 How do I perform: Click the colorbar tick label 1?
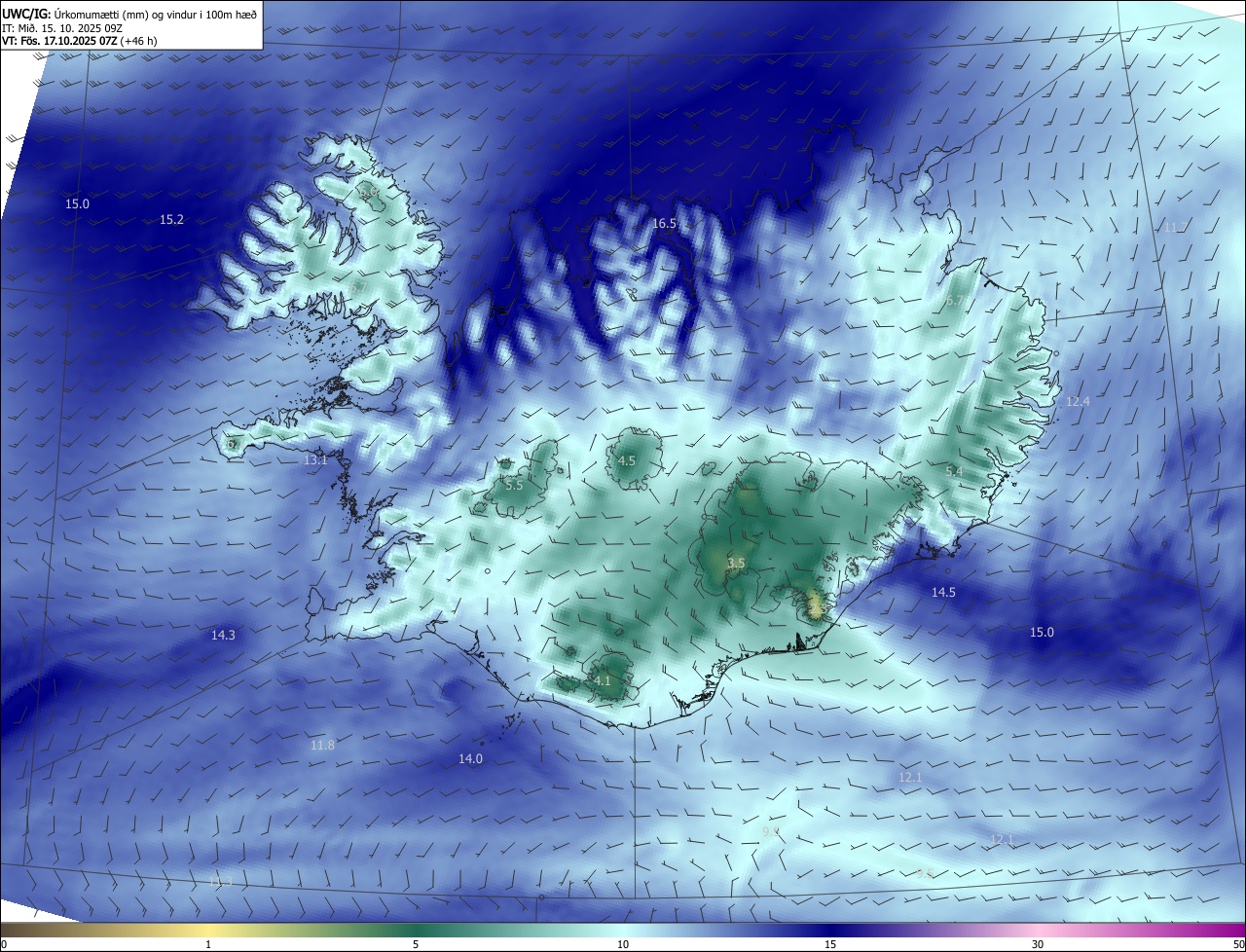click(208, 944)
